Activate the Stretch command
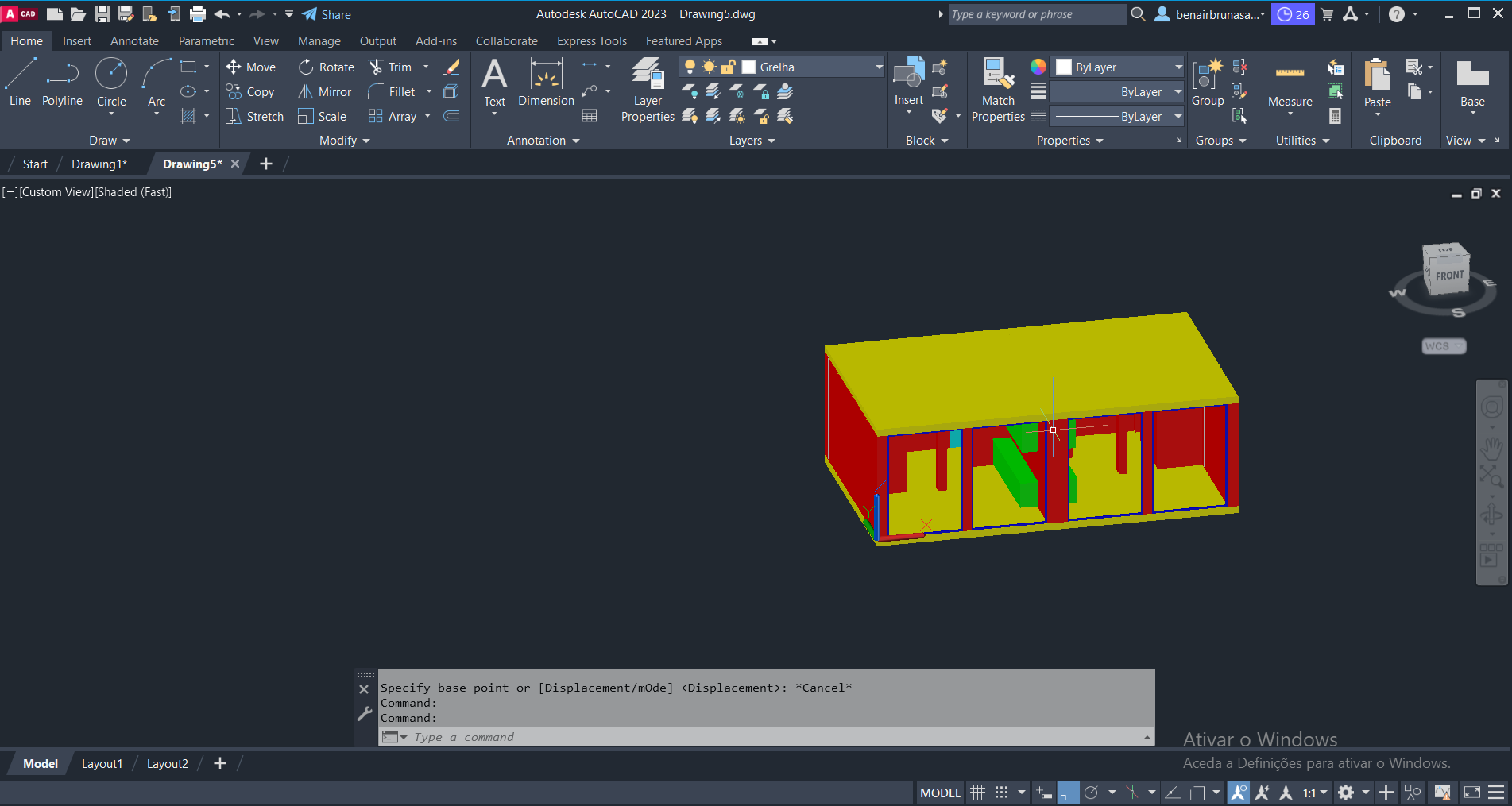Screen dimensions: 1512x806 click(254, 117)
